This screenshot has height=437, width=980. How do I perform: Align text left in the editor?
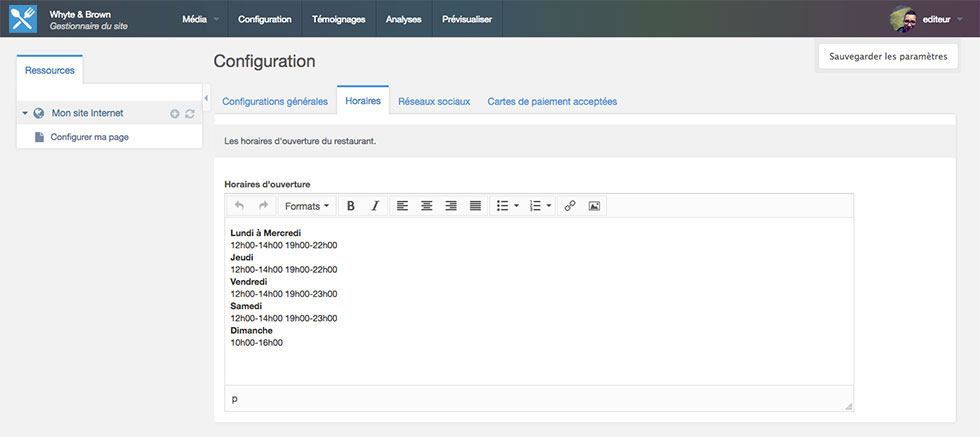click(x=402, y=206)
